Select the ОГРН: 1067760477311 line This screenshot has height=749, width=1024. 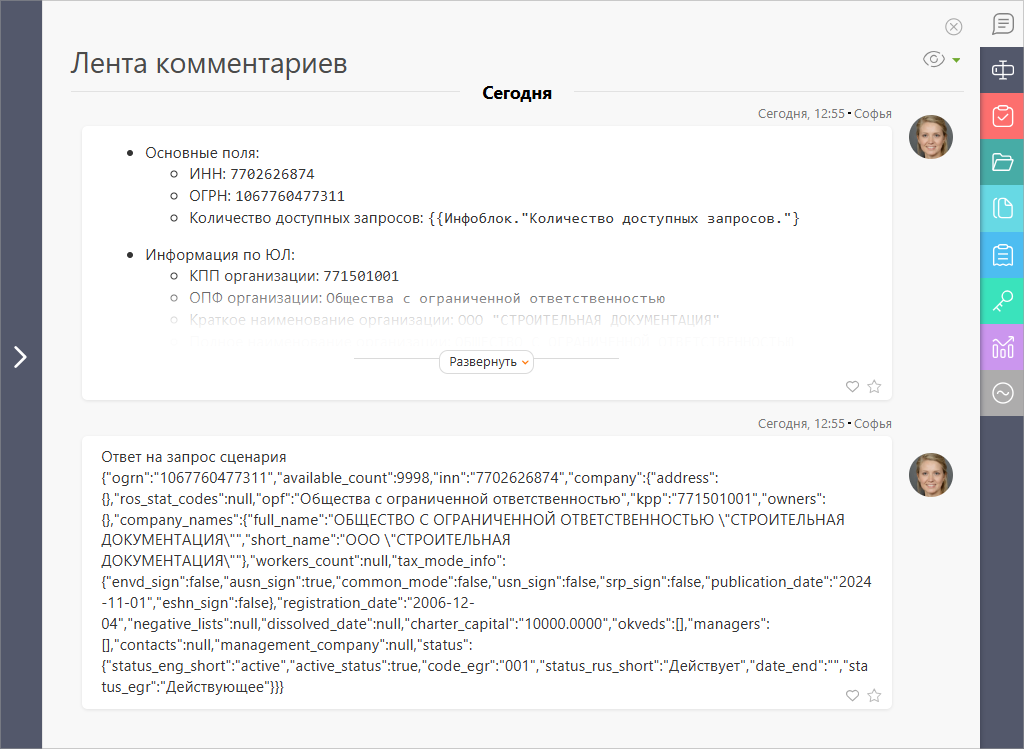267,196
